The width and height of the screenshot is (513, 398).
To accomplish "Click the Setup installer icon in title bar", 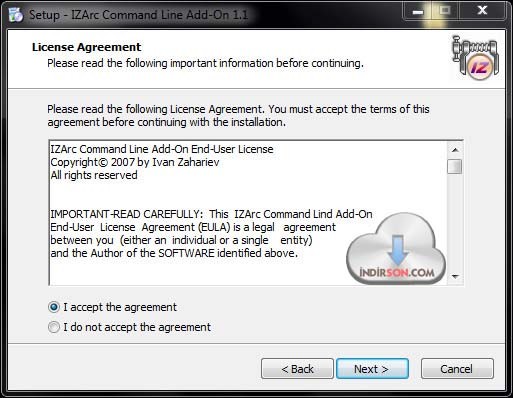I will [x=16, y=14].
